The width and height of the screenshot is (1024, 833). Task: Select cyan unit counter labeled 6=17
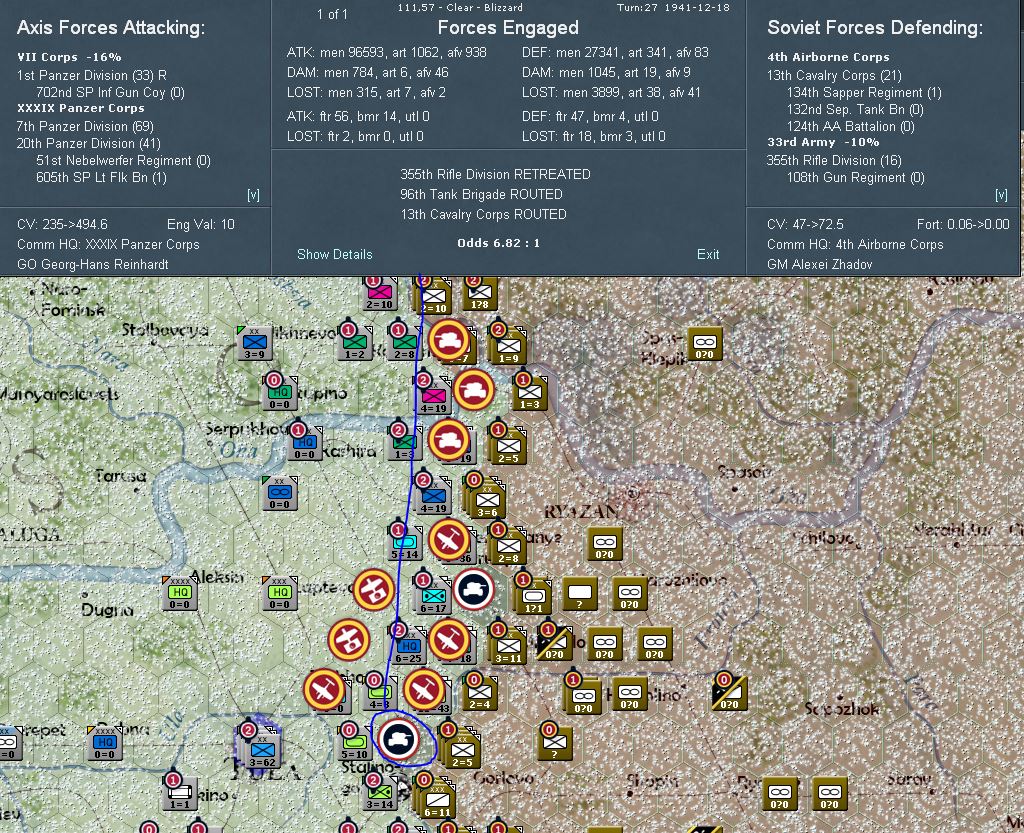(x=433, y=597)
